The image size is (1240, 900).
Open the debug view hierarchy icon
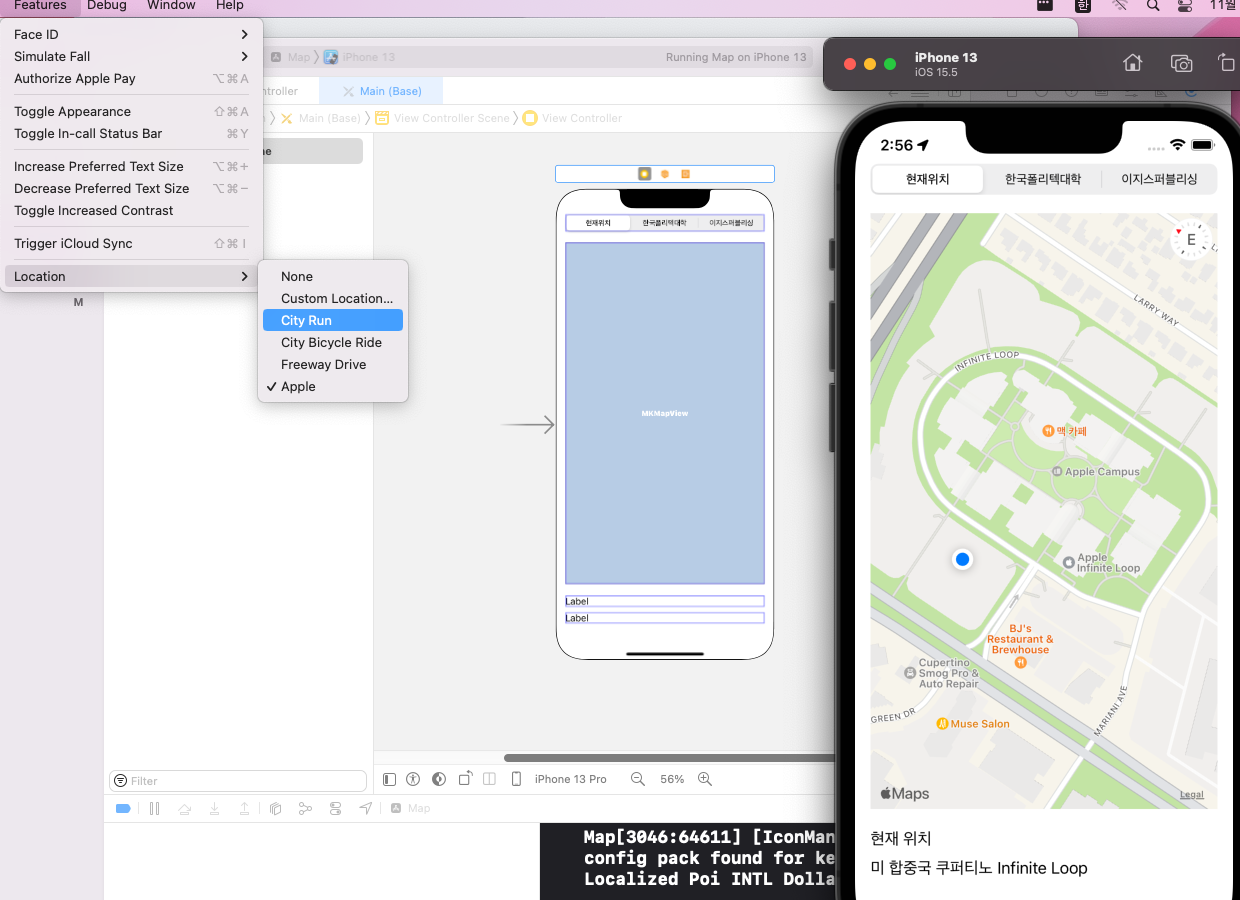click(276, 808)
